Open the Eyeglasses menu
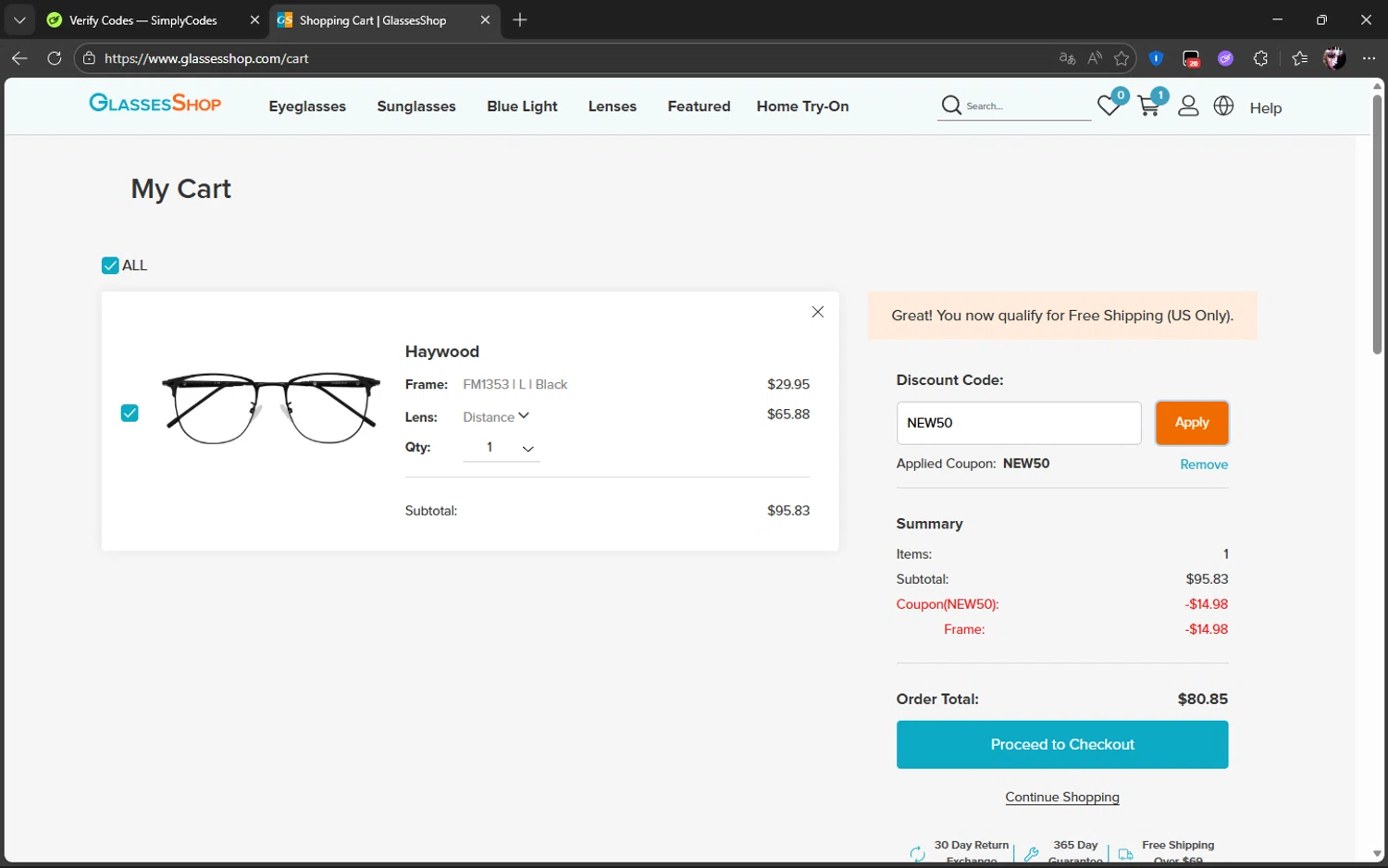This screenshot has height=868, width=1388. pyautogui.click(x=307, y=106)
